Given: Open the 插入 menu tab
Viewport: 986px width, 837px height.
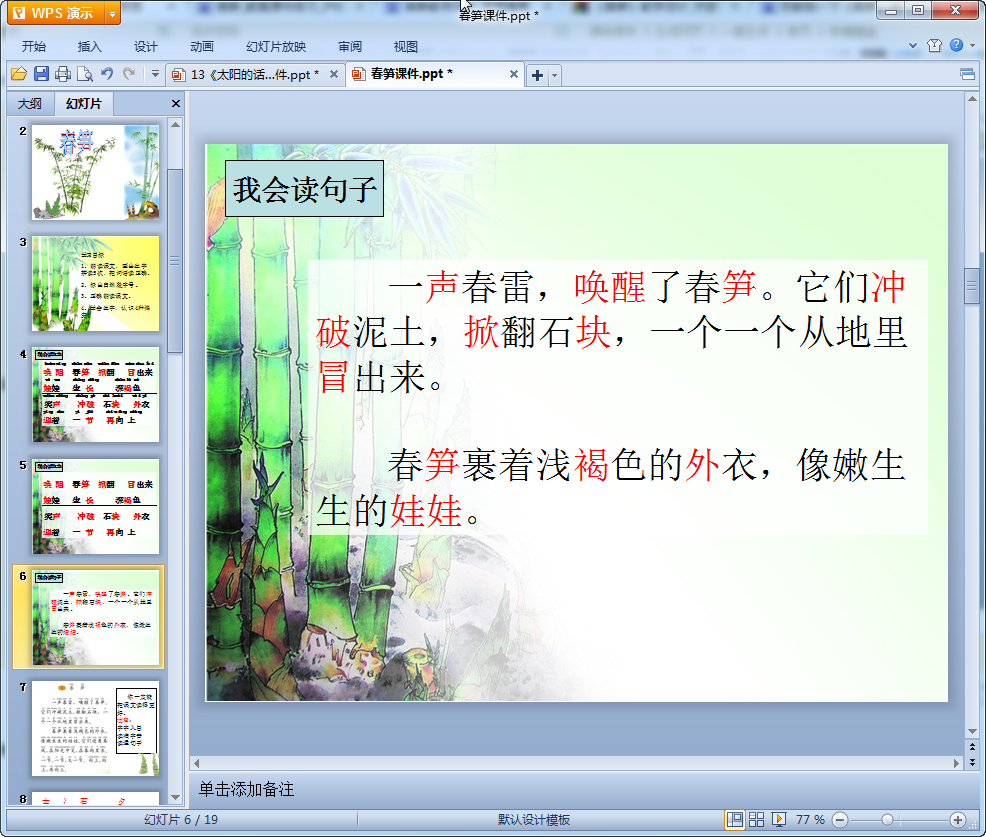Looking at the screenshot, I should coord(89,47).
